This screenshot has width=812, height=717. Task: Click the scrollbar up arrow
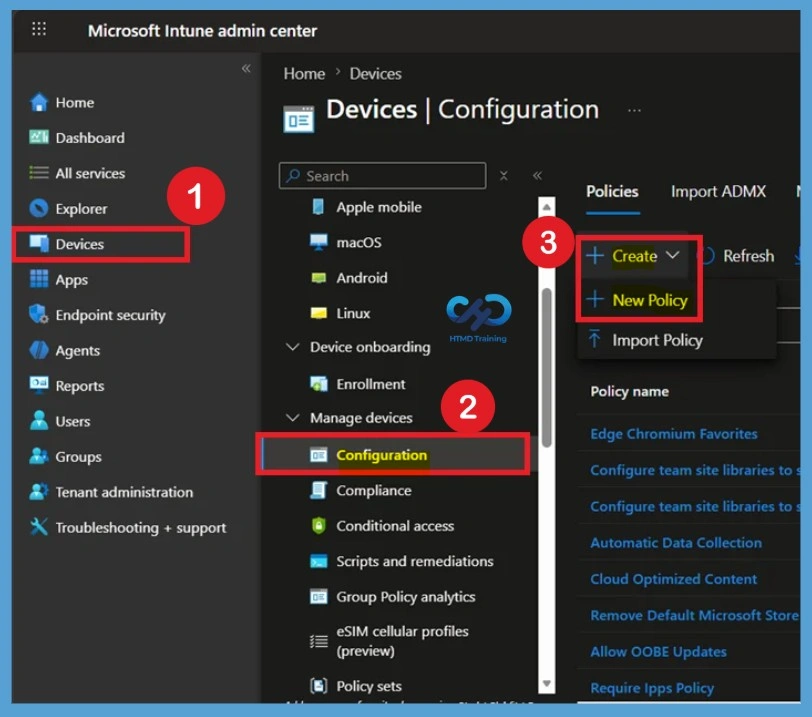tap(546, 207)
